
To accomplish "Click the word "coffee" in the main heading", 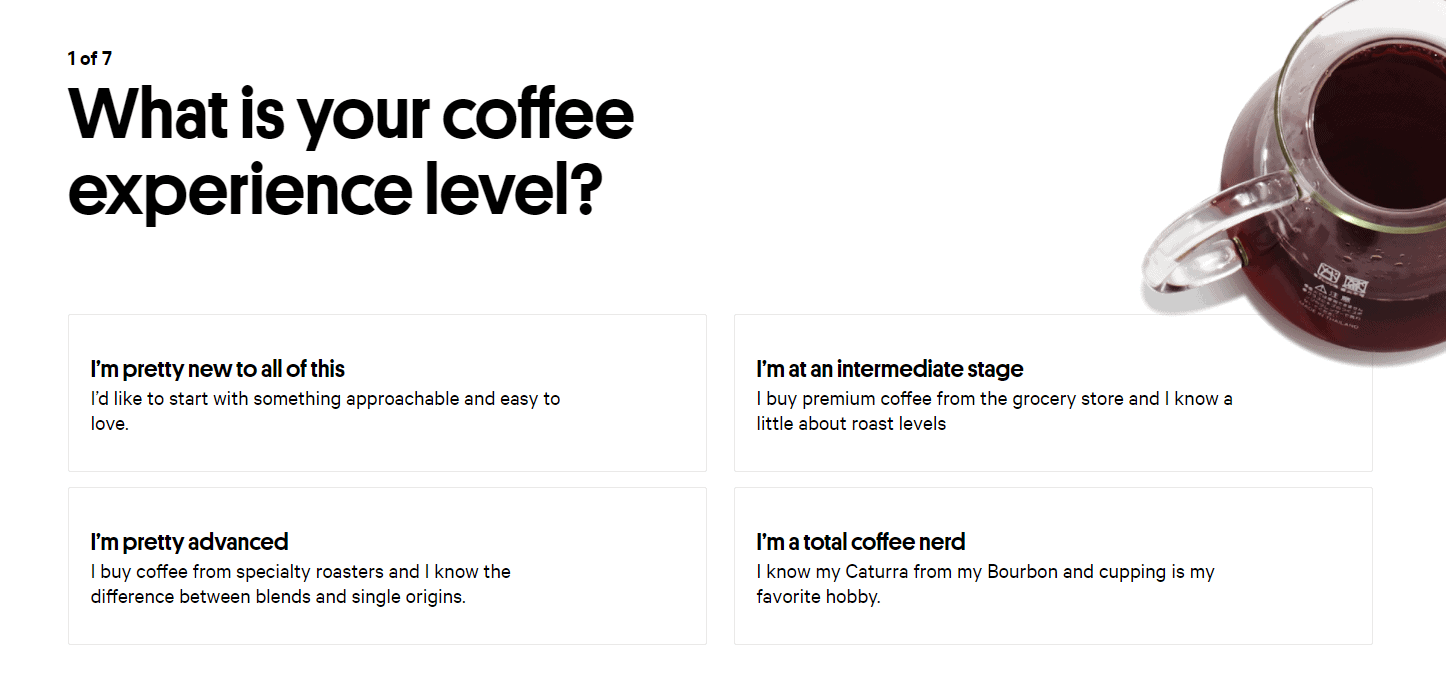I will click(x=537, y=115).
